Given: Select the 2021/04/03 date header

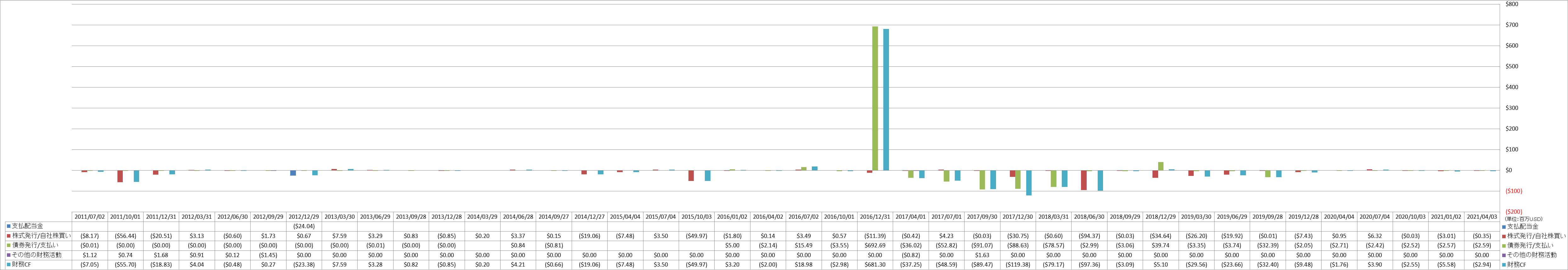Looking at the screenshot, I should [x=1481, y=217].
